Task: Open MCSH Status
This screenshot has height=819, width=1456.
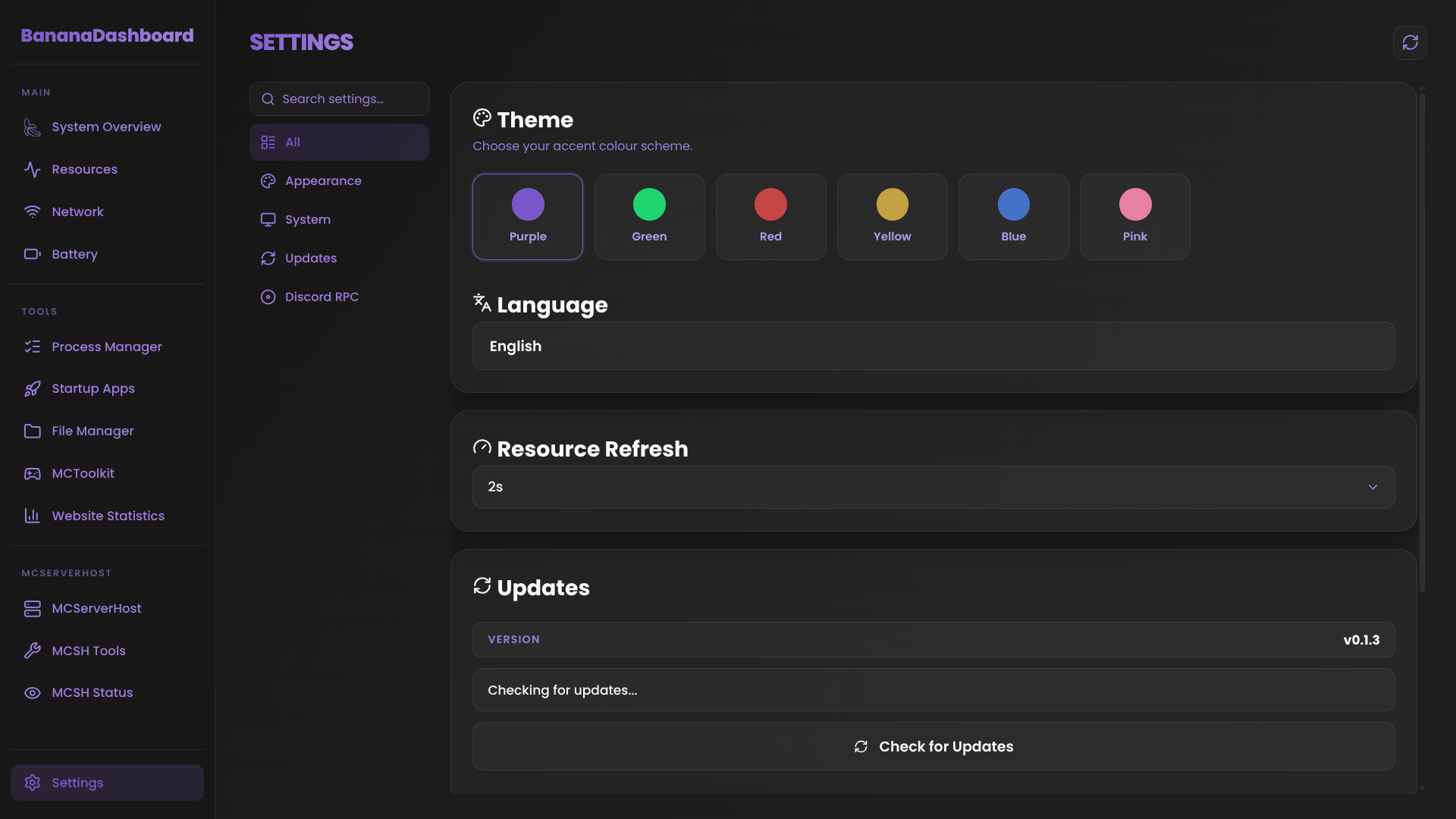Action: pyautogui.click(x=107, y=692)
